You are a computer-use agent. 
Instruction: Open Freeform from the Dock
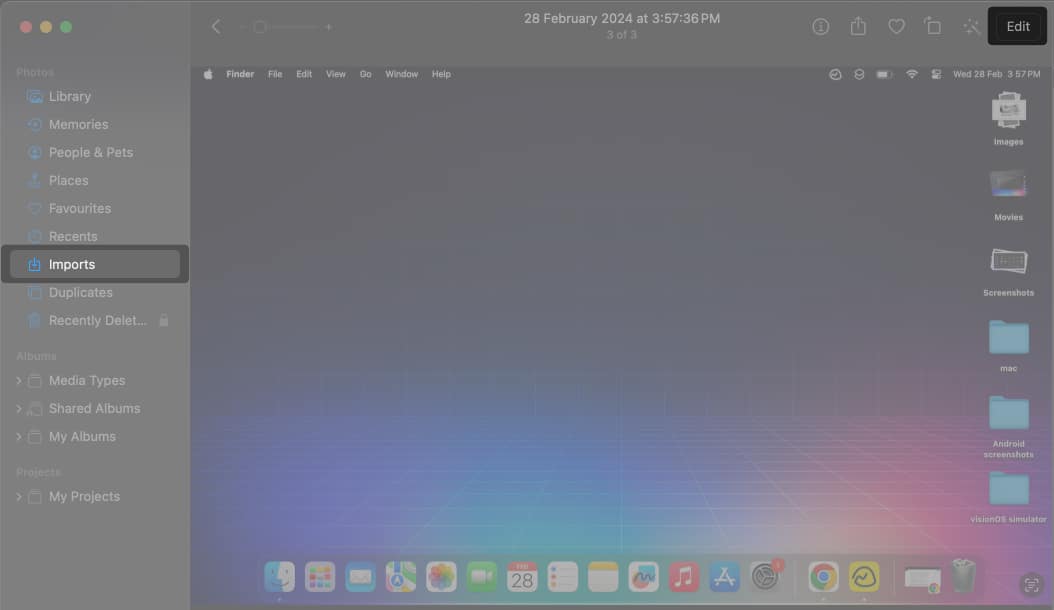coord(643,577)
